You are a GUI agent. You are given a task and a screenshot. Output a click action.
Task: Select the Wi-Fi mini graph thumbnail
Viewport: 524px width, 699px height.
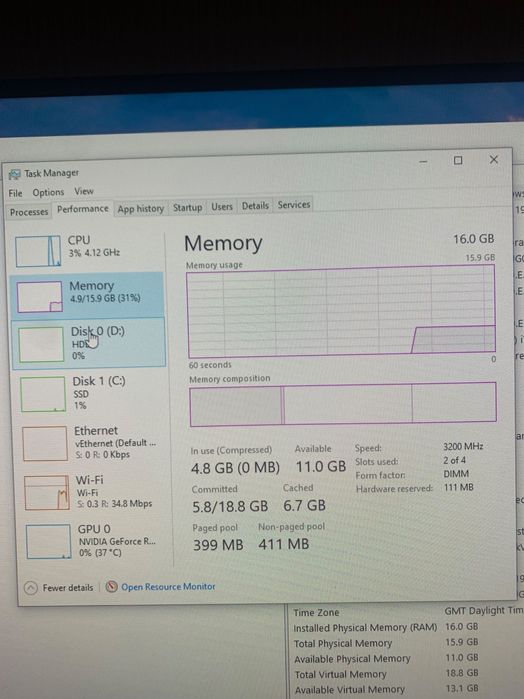[47, 493]
